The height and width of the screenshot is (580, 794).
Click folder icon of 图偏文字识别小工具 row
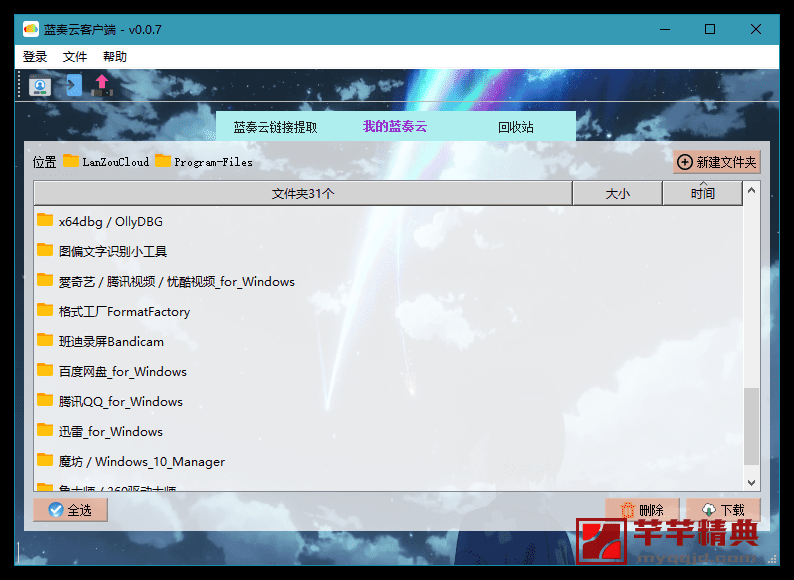click(x=45, y=250)
